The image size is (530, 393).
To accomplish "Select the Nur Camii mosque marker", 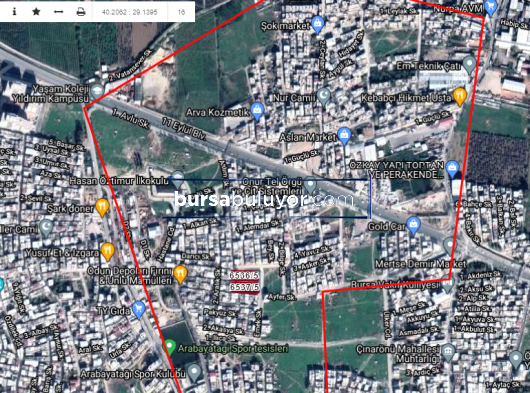I will (324, 97).
